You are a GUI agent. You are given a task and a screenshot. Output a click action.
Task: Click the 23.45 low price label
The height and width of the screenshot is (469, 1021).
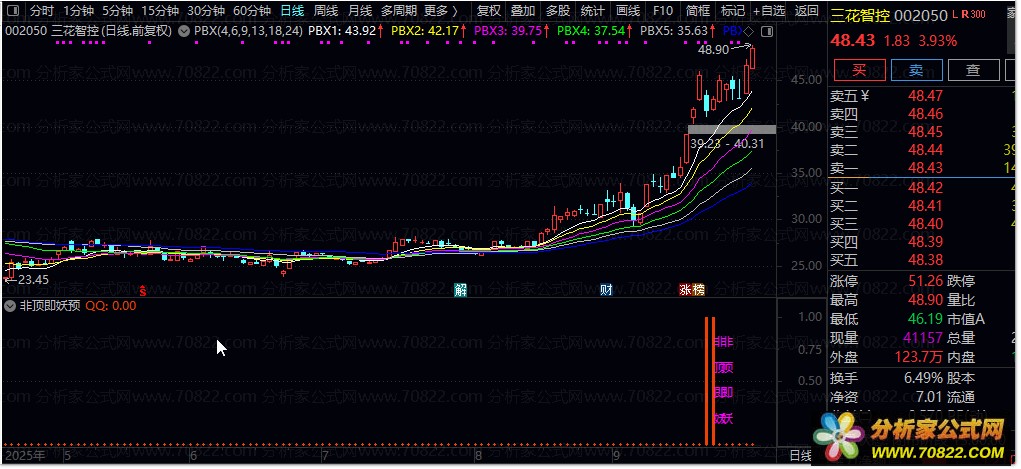(x=31, y=279)
